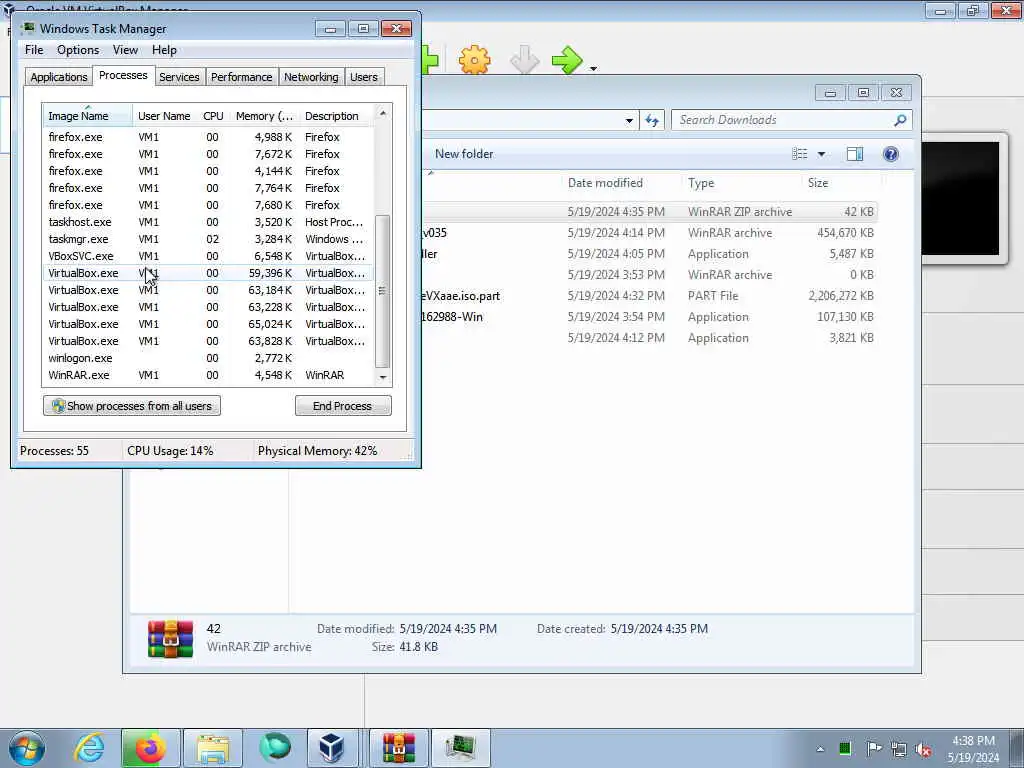Click the muted volume tray icon
The image size is (1024, 768).
923,749
